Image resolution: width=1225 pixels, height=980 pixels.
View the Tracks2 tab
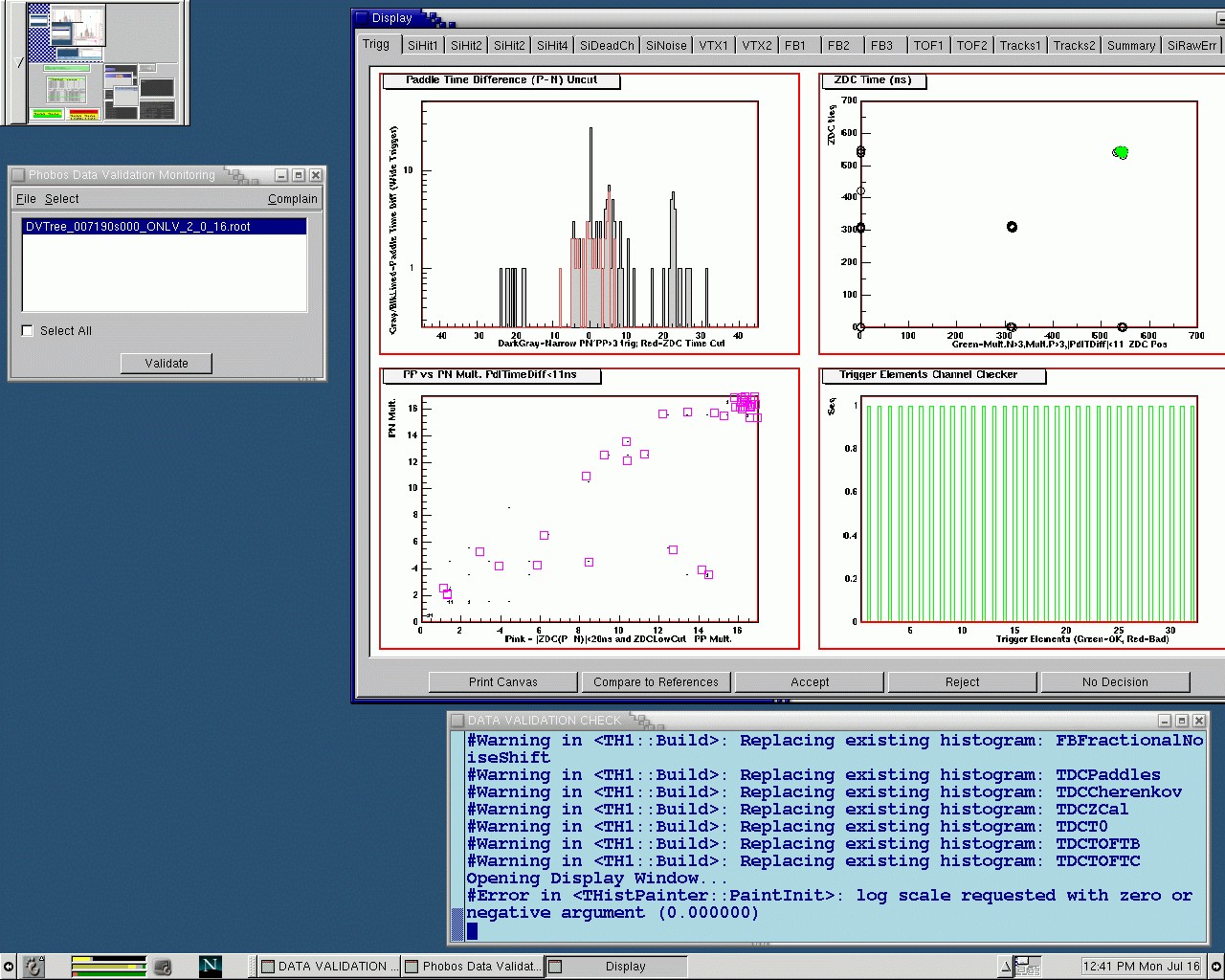tap(1074, 45)
